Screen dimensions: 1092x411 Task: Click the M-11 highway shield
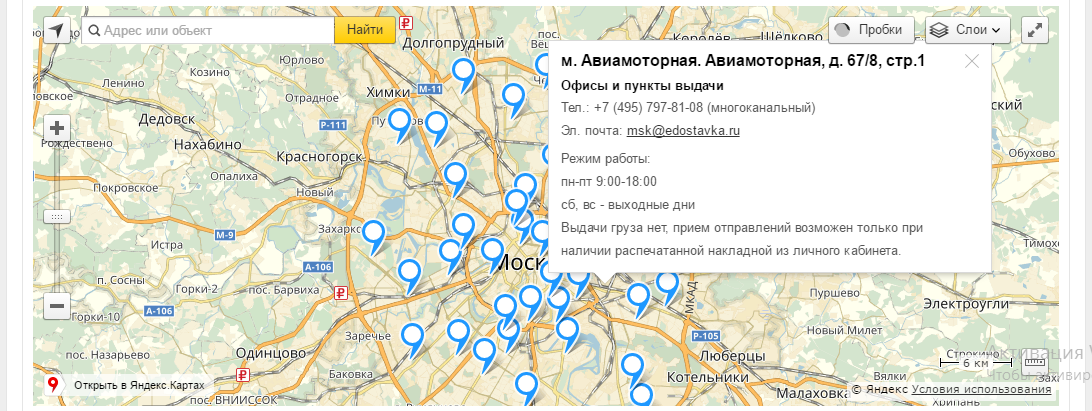(x=430, y=90)
